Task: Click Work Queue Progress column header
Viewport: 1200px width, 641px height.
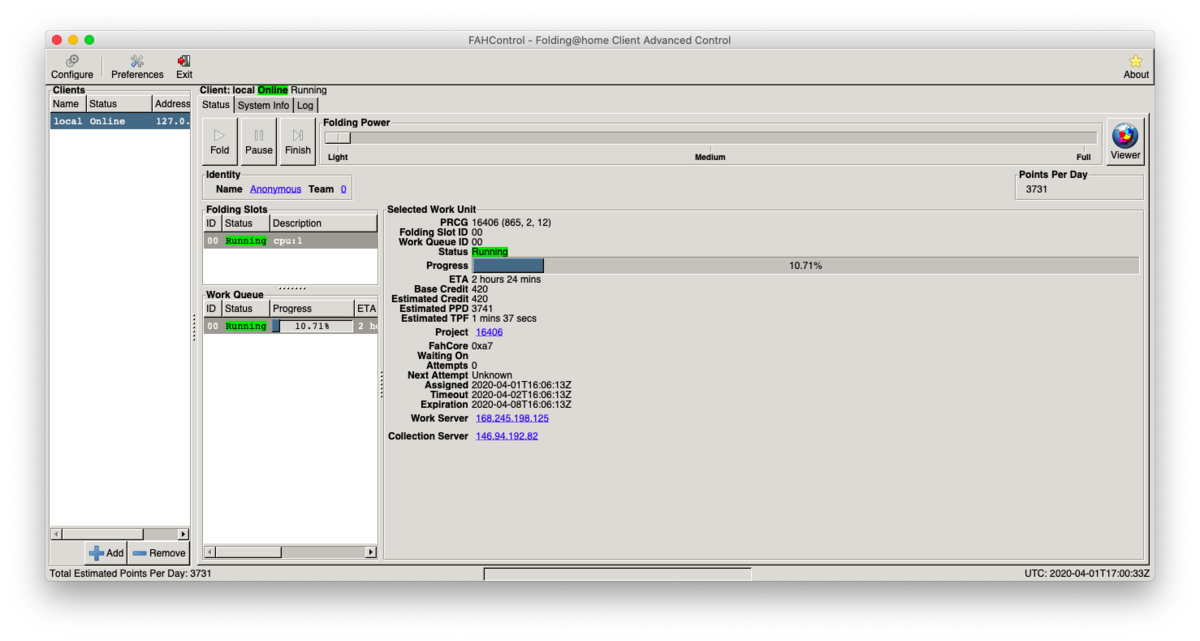Action: point(312,308)
